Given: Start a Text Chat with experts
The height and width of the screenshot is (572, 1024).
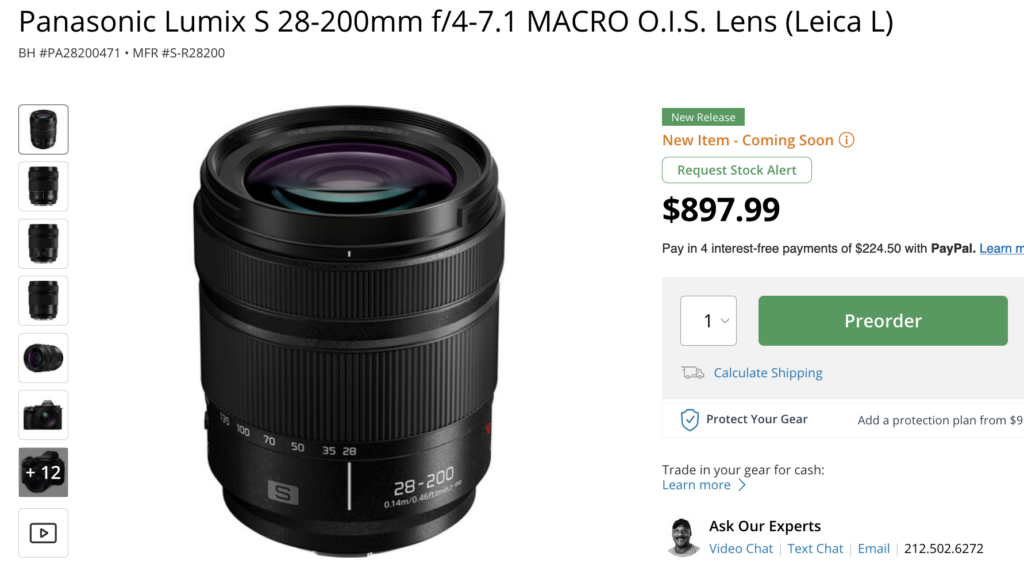Looking at the screenshot, I should tap(815, 549).
